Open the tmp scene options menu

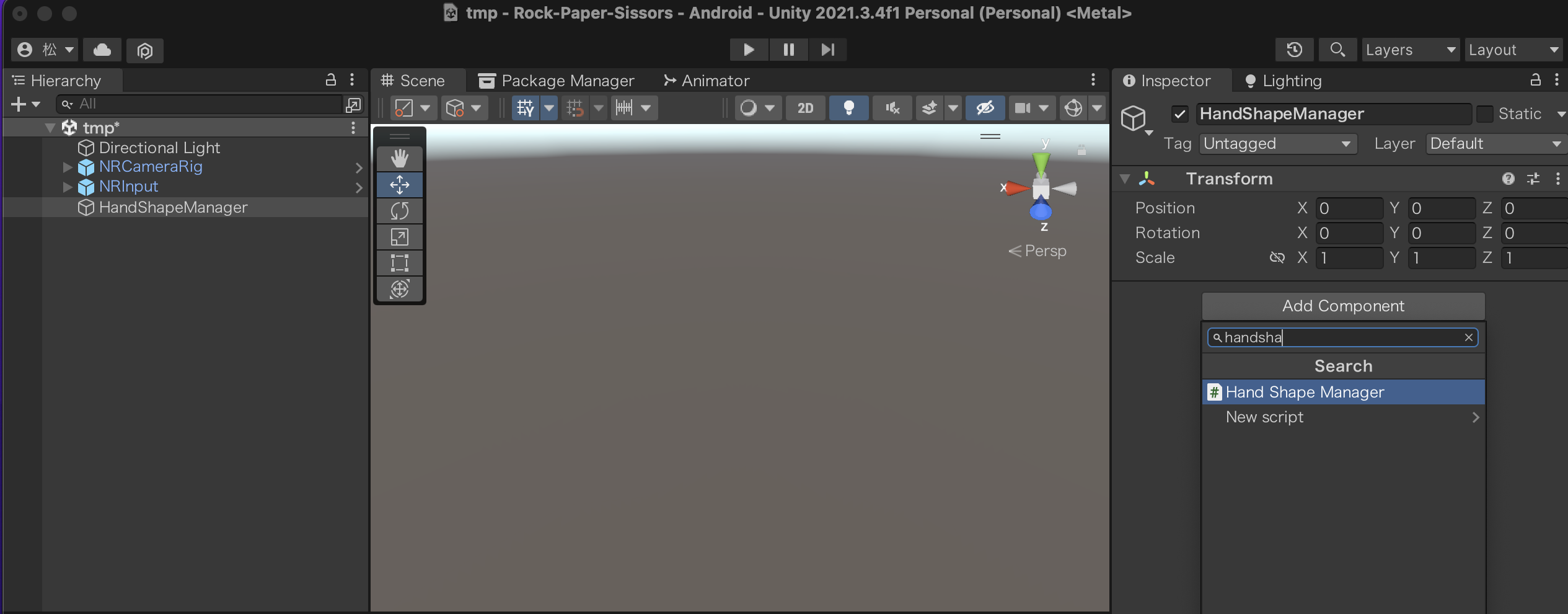[353, 128]
